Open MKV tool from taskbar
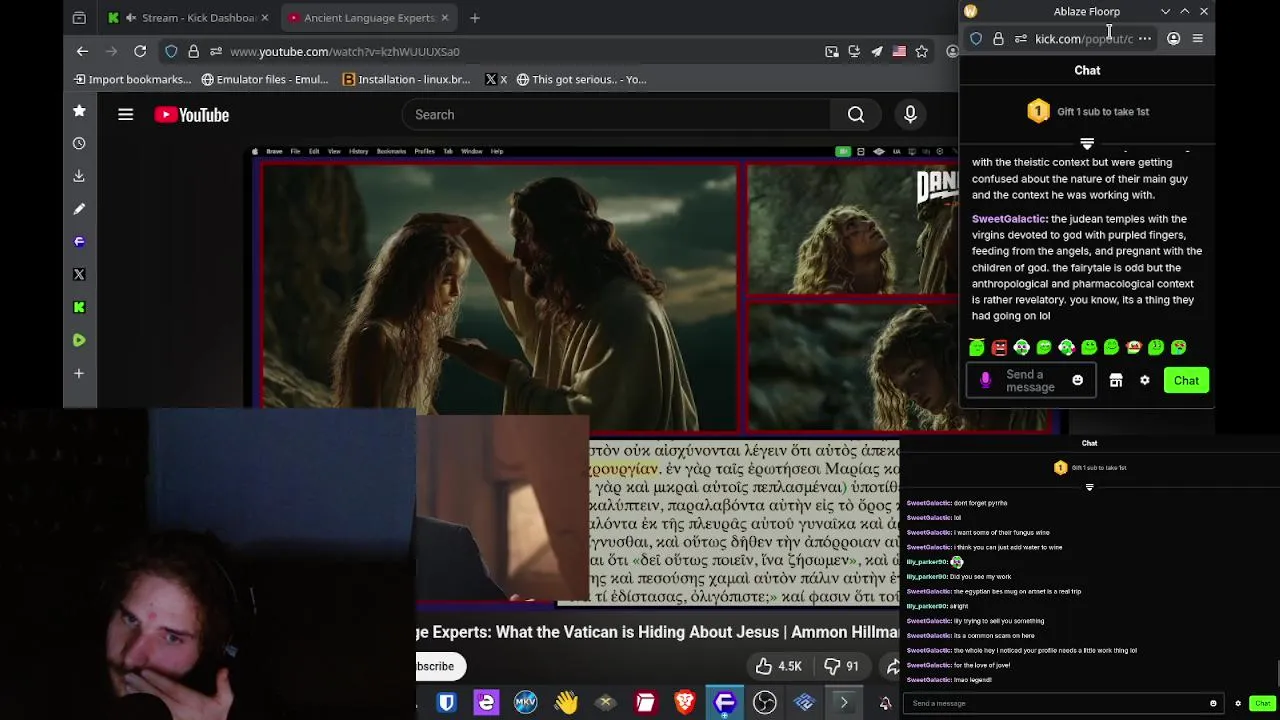This screenshot has width=1280, height=720. tap(526, 703)
